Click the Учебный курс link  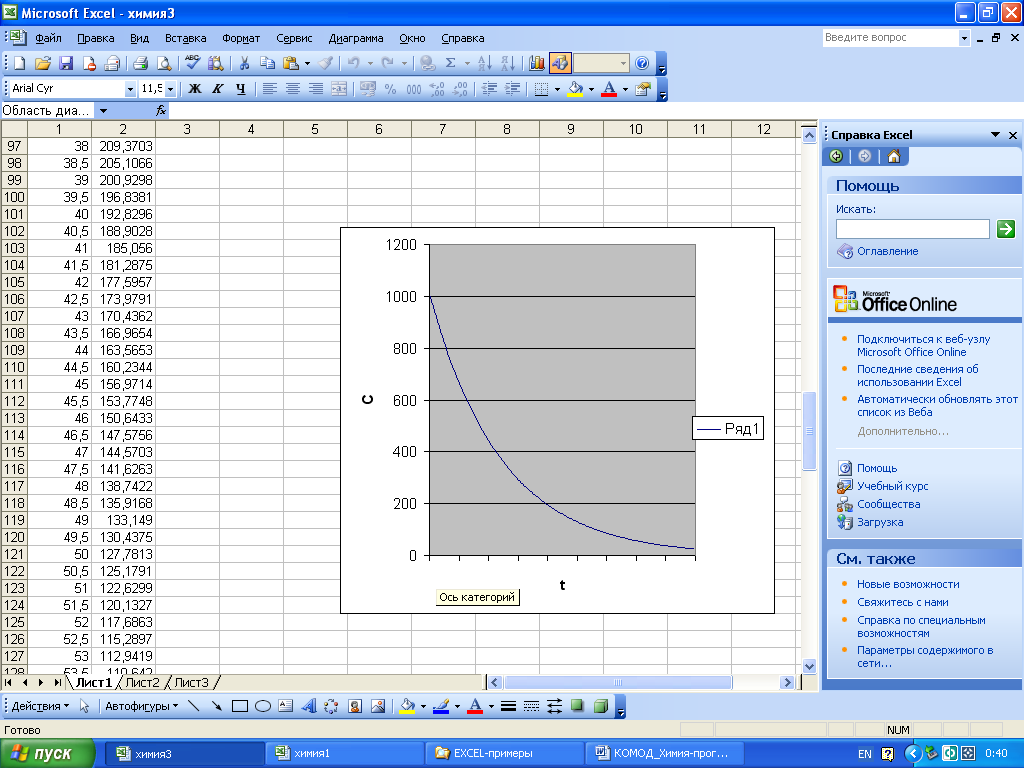tap(892, 486)
